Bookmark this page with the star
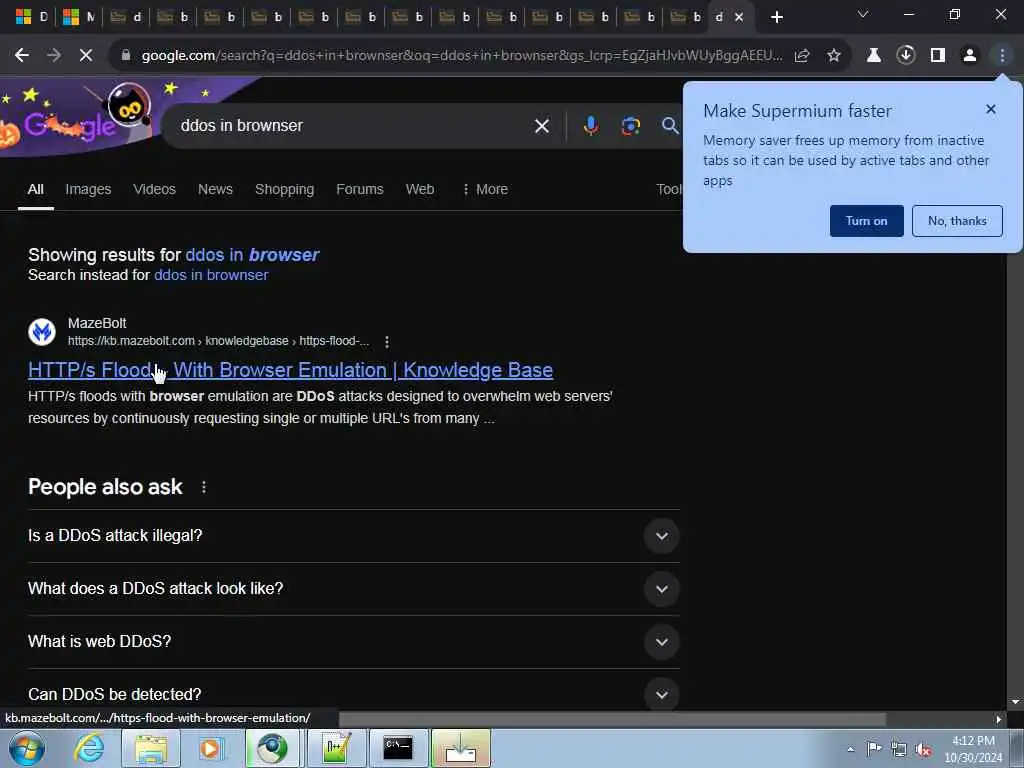1024x768 pixels. pyautogui.click(x=834, y=56)
